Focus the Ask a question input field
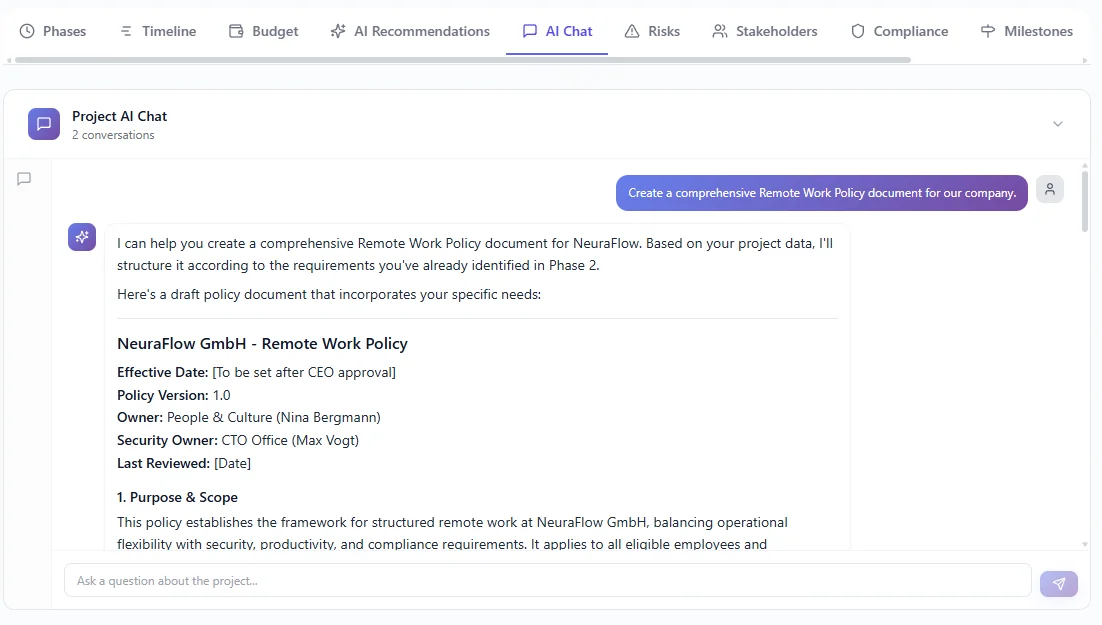The width and height of the screenshot is (1102, 625). click(547, 580)
